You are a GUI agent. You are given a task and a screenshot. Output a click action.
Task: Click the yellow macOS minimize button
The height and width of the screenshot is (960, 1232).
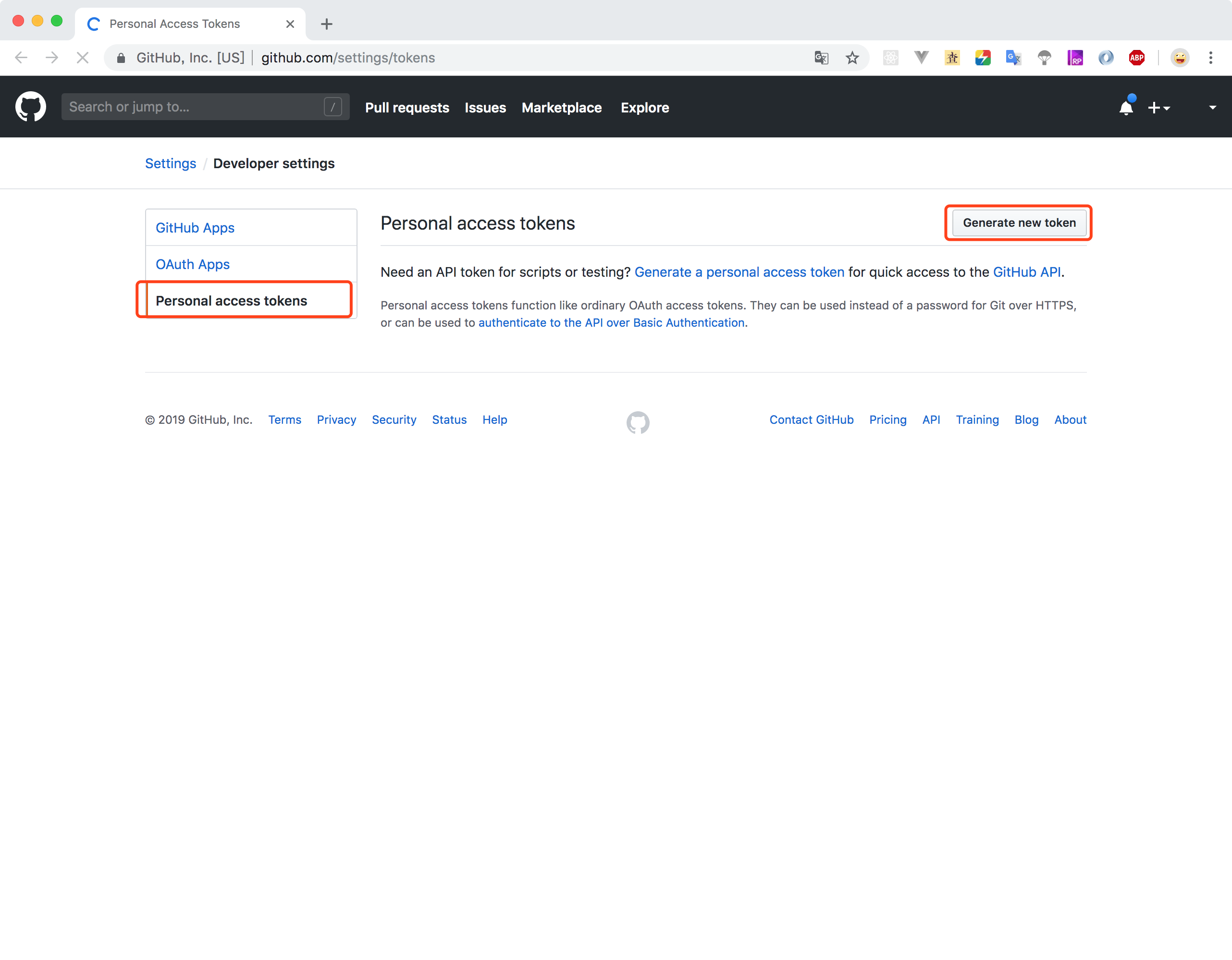37,21
